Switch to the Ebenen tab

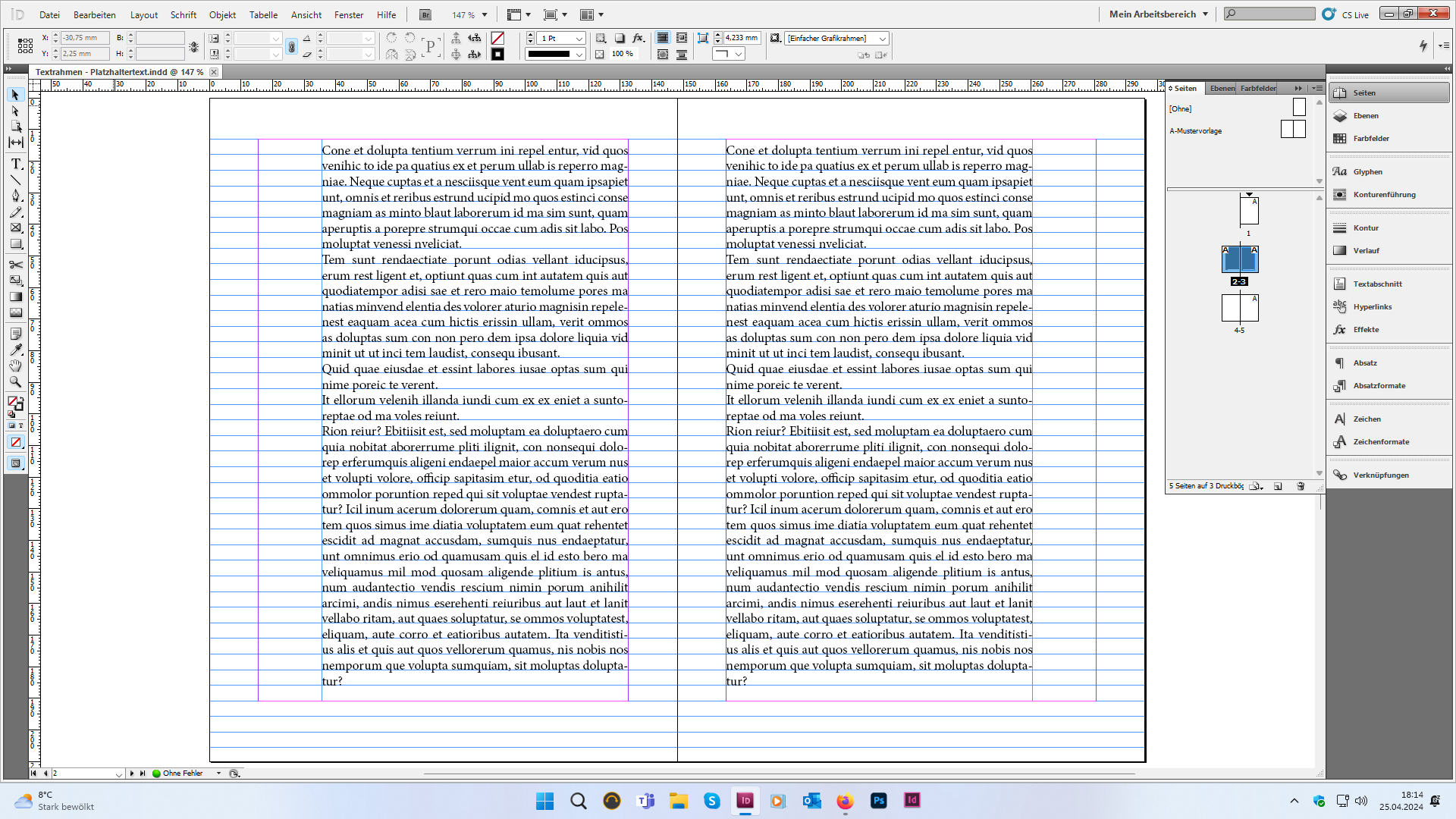coord(1222,88)
